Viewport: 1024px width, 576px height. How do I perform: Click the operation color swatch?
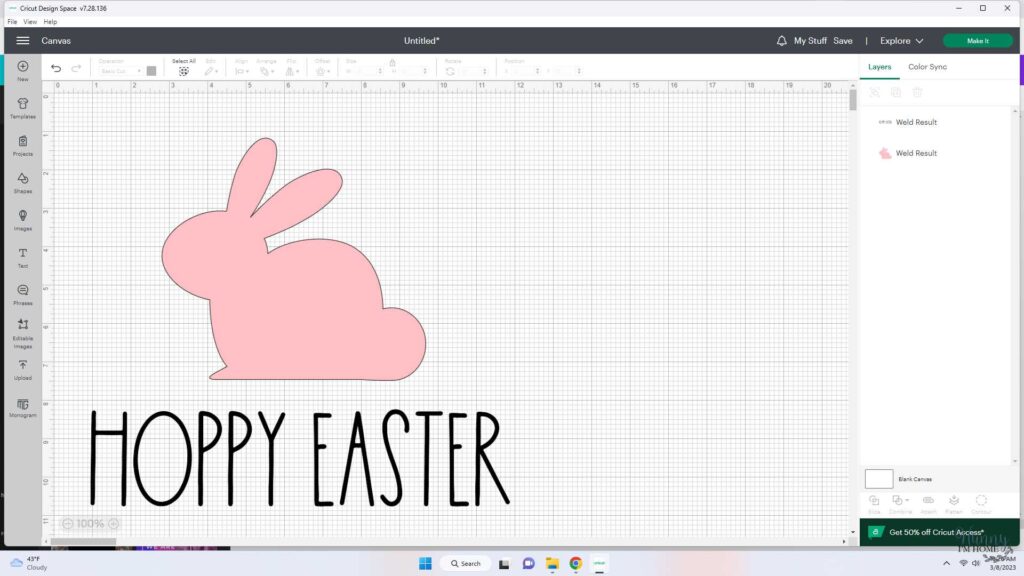click(152, 71)
